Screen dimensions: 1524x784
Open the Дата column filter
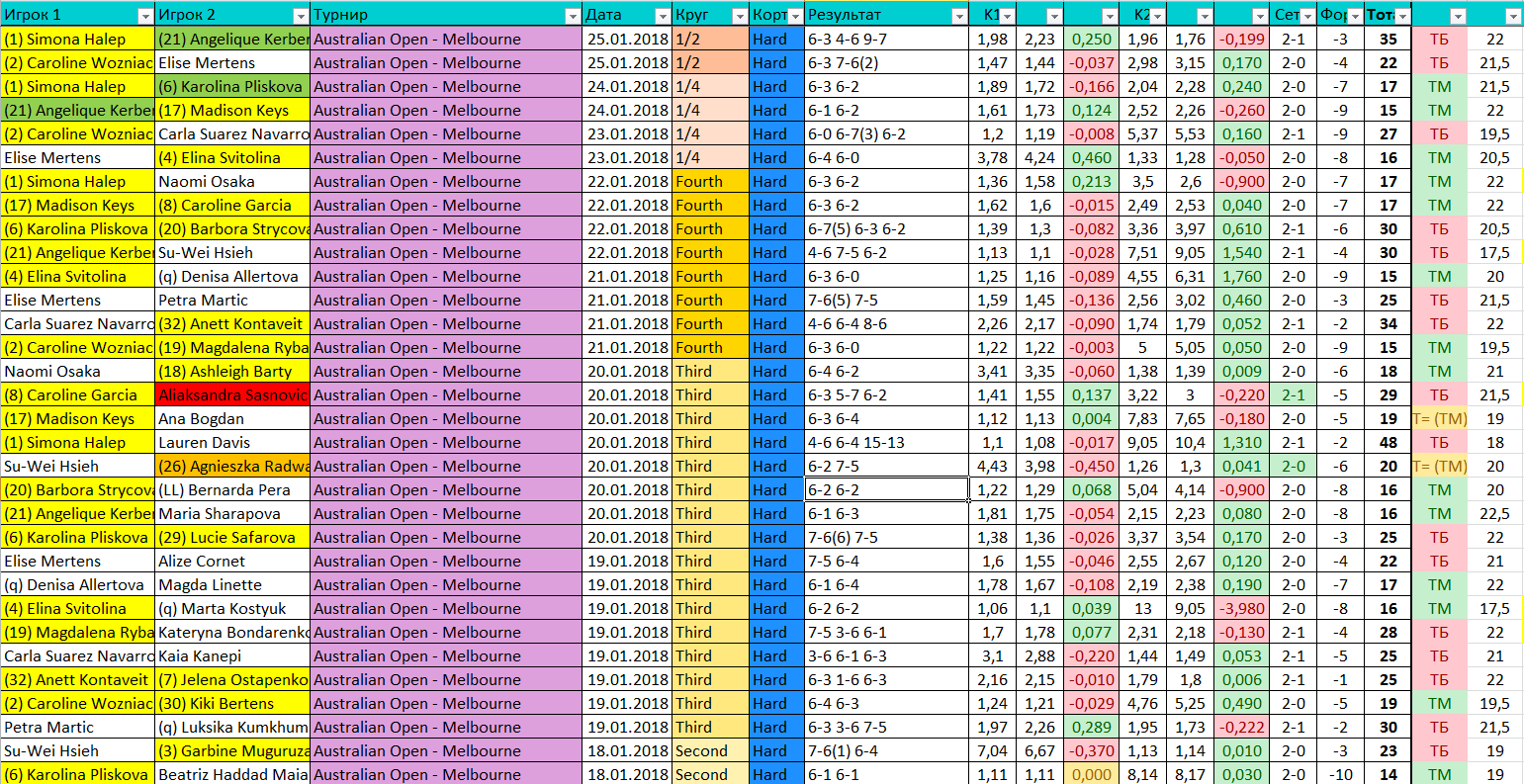pyautogui.click(x=662, y=16)
